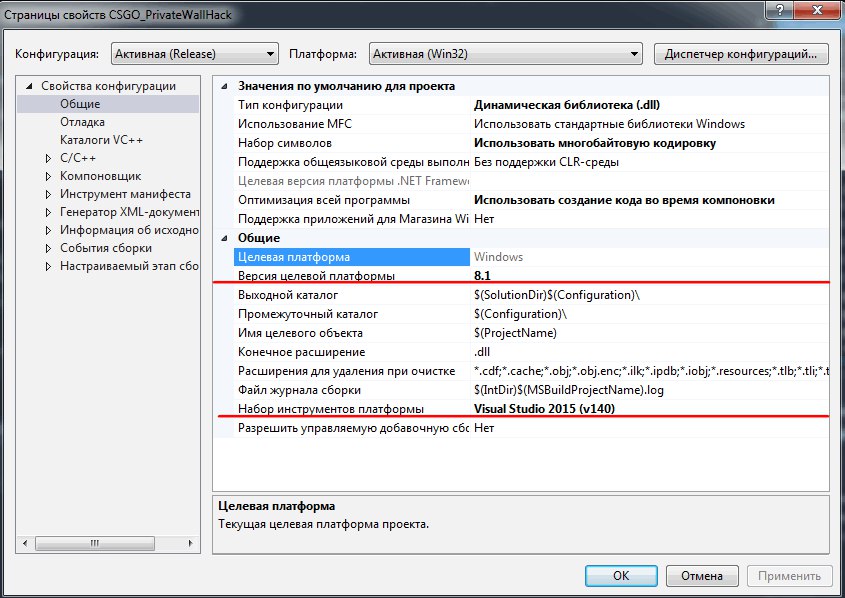
Task: Select Каталоги VC++ in the tree
Action: (101, 140)
